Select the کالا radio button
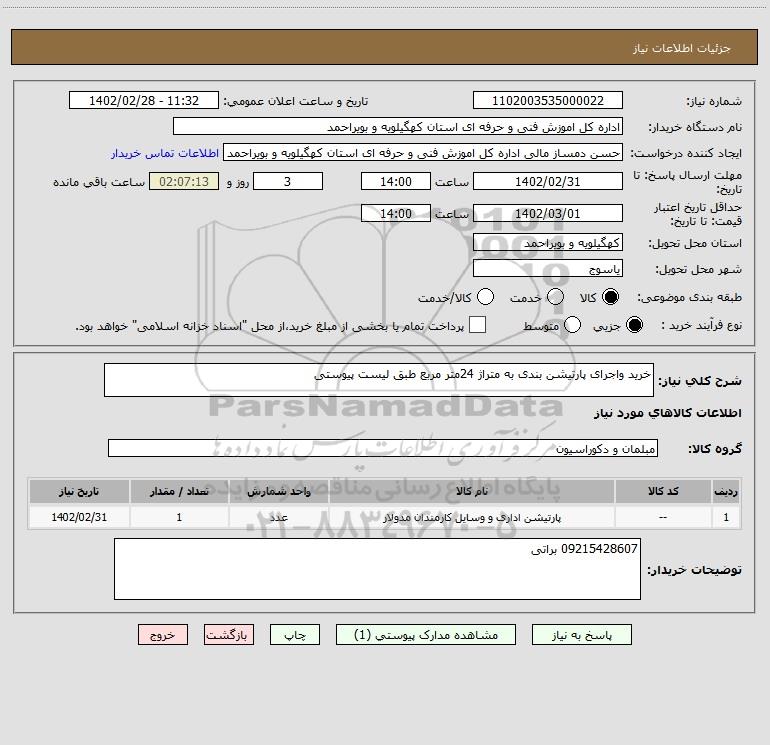This screenshot has width=770, height=745. [x=610, y=297]
